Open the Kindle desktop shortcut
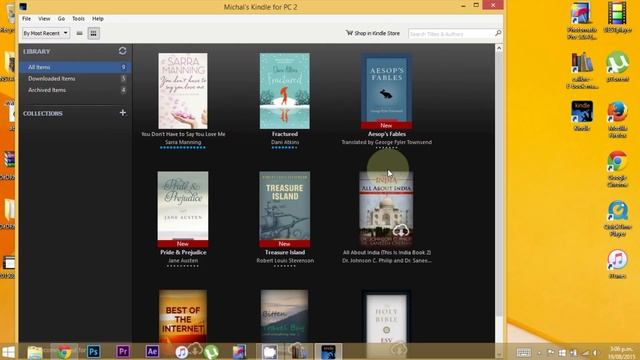The width and height of the screenshot is (640, 360). (x=582, y=116)
